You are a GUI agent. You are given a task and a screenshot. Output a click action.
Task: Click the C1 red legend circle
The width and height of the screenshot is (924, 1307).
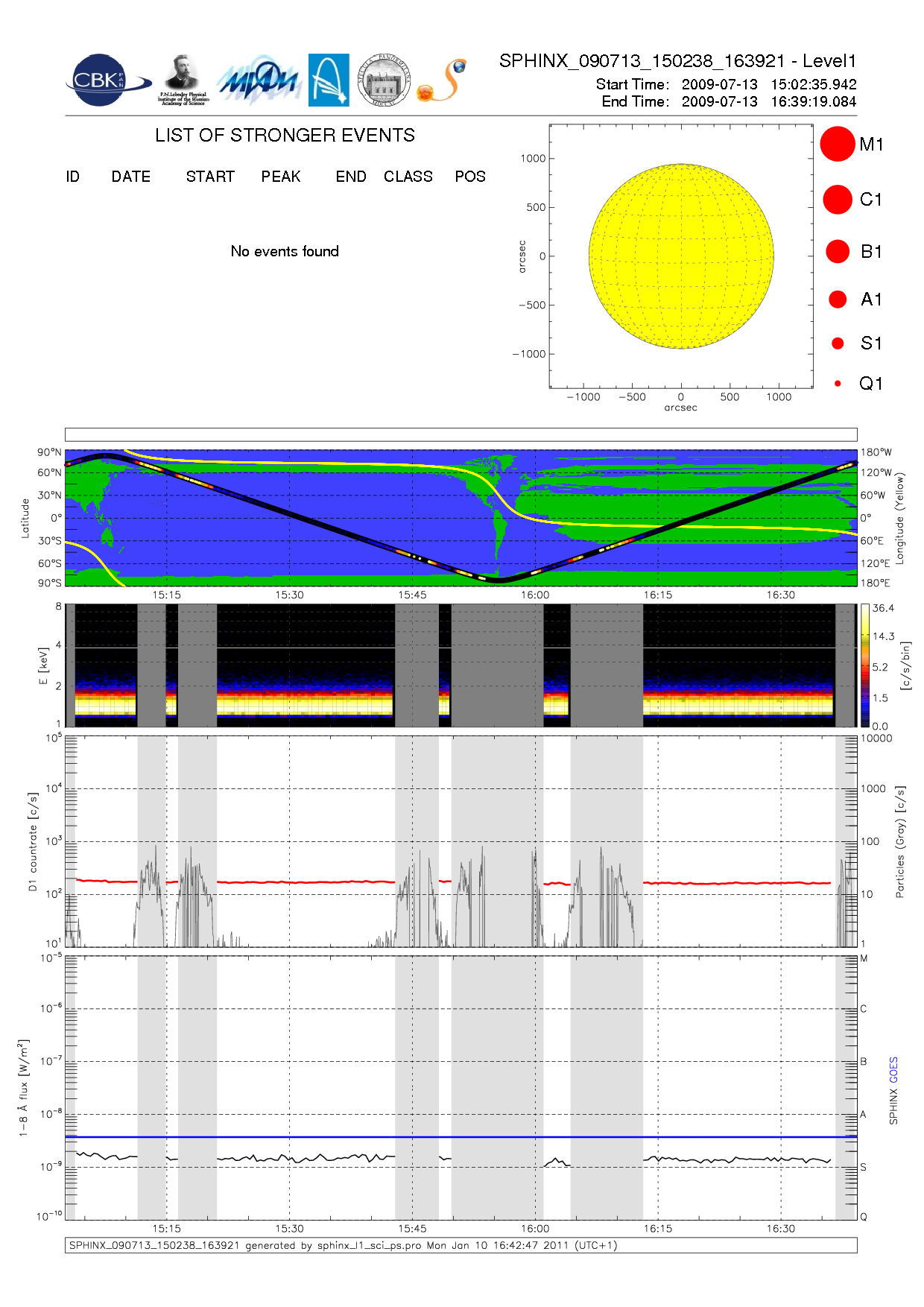(837, 200)
